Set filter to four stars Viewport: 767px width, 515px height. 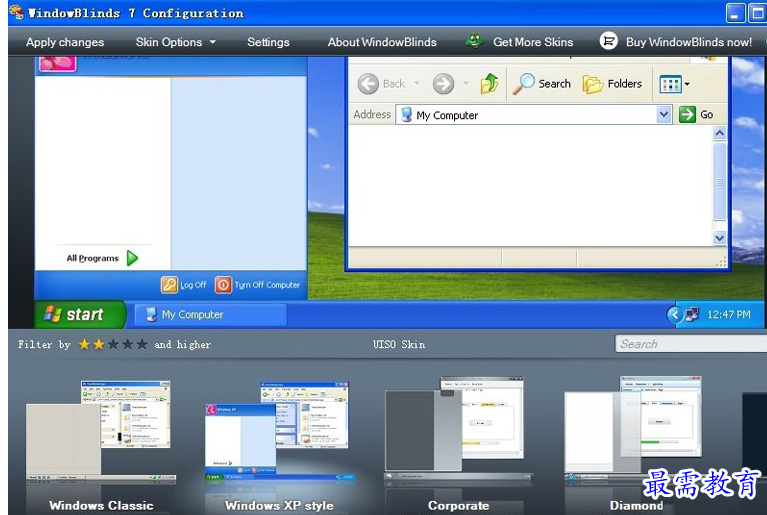pyautogui.click(x=128, y=345)
